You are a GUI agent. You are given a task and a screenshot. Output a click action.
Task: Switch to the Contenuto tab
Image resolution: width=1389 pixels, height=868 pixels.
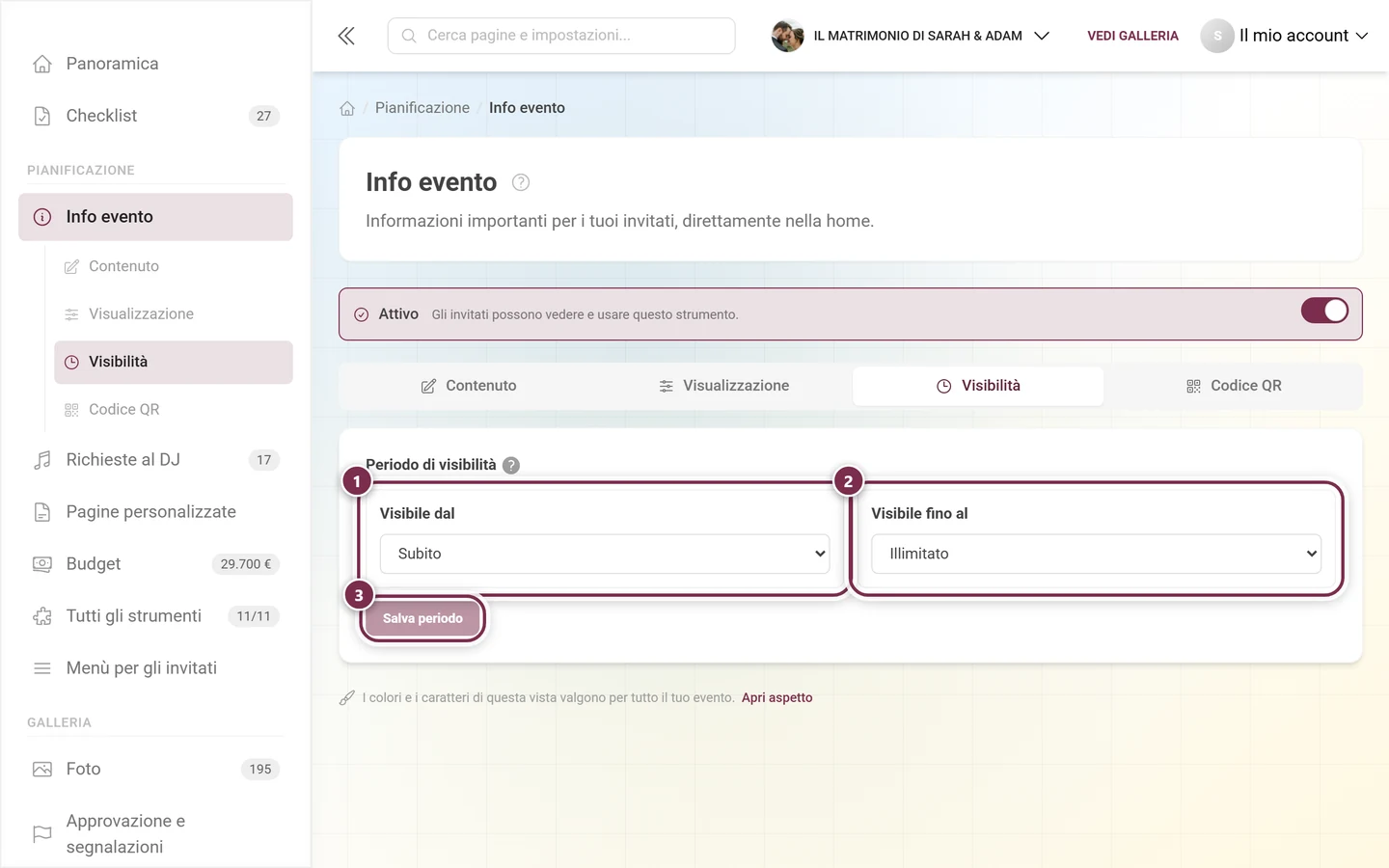[x=469, y=386]
